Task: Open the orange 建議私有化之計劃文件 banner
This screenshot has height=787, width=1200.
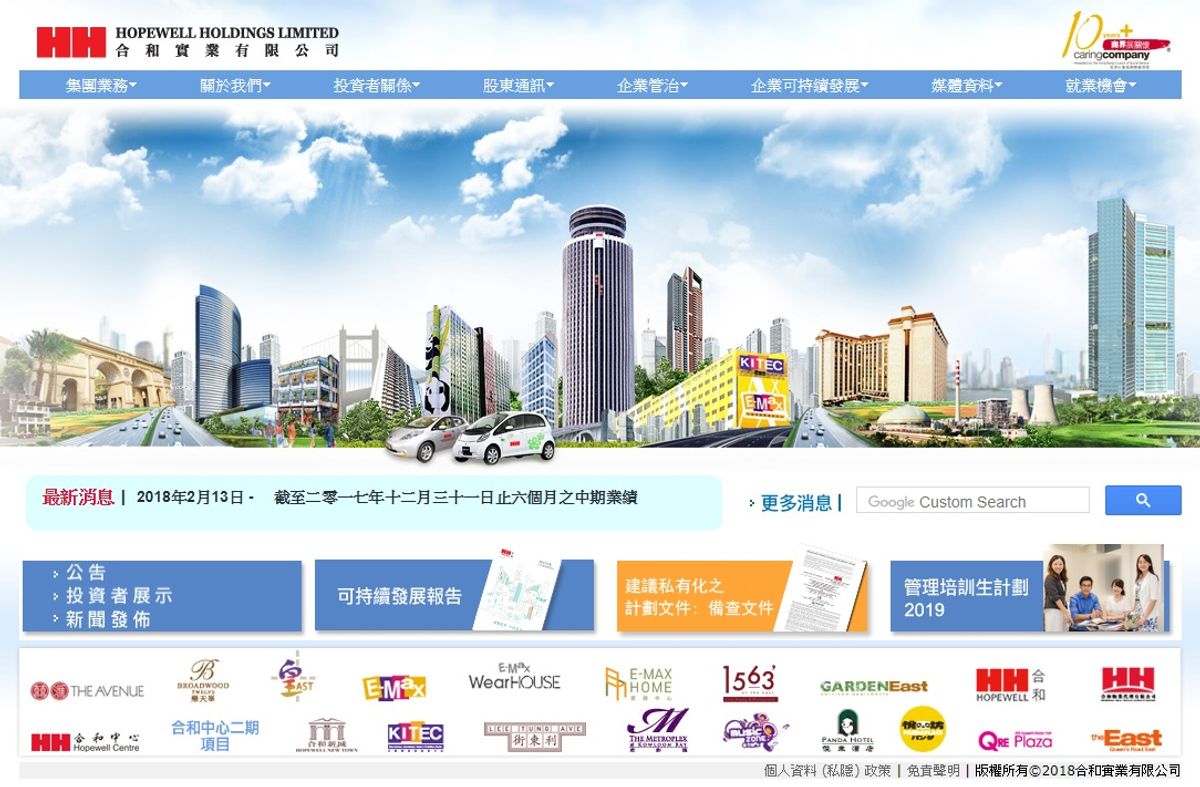Action: [742, 596]
